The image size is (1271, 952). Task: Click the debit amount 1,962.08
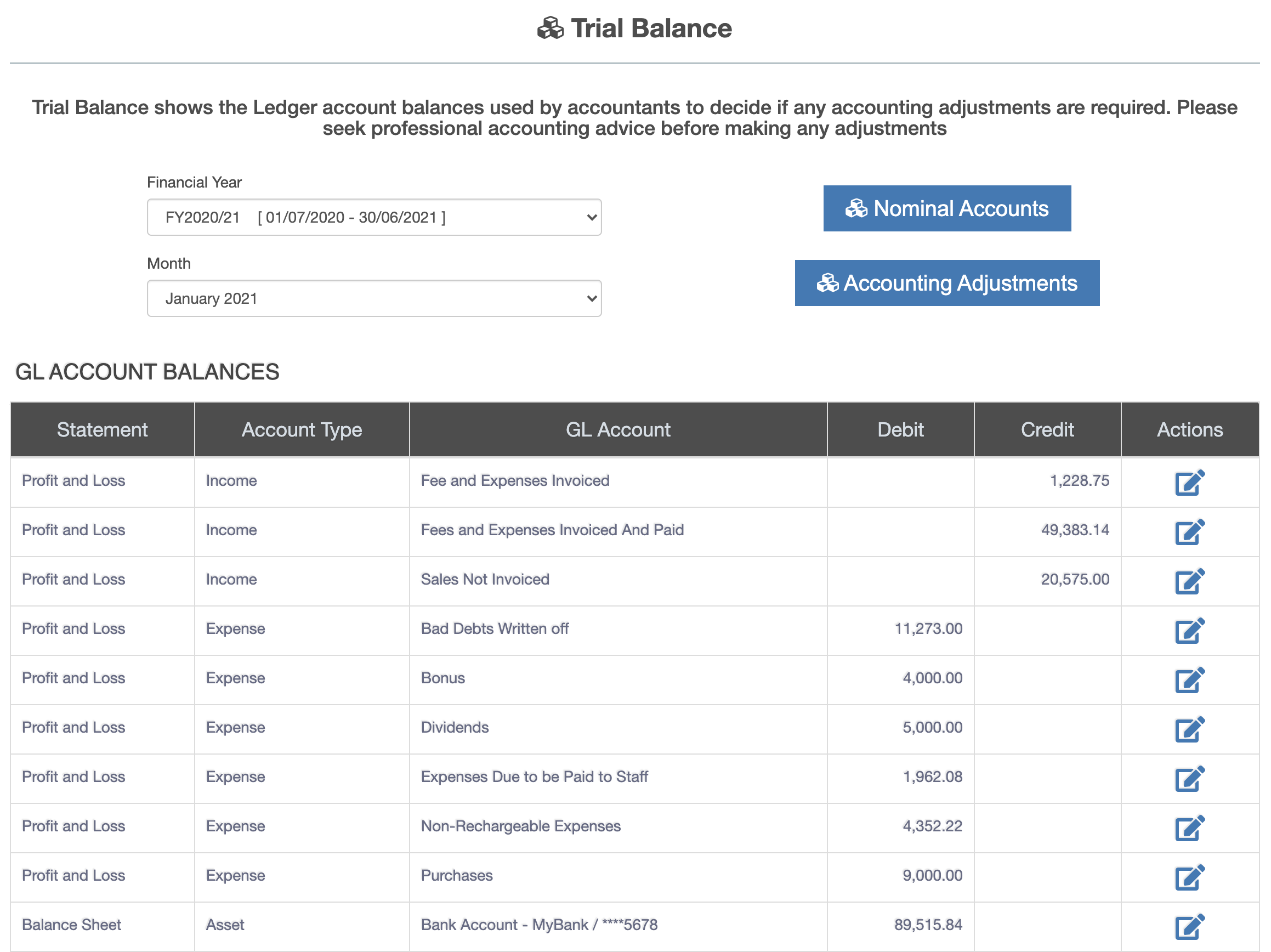pyautogui.click(x=933, y=778)
